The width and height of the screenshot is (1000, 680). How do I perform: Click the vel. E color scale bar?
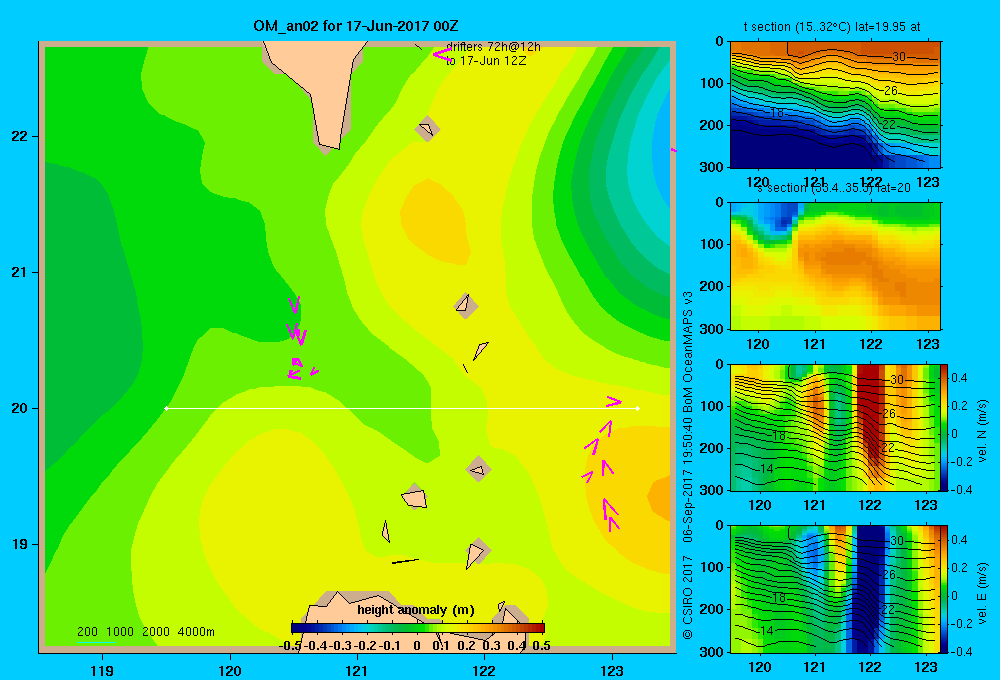[945, 589]
